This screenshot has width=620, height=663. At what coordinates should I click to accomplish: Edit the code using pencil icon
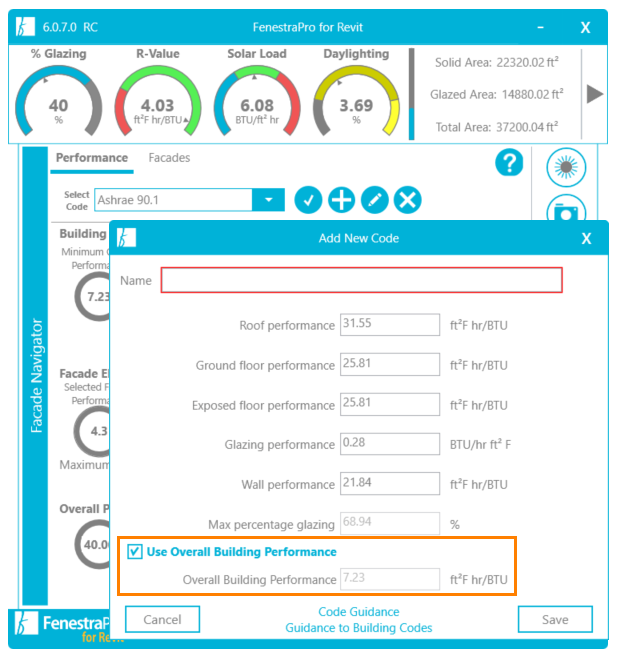(374, 200)
